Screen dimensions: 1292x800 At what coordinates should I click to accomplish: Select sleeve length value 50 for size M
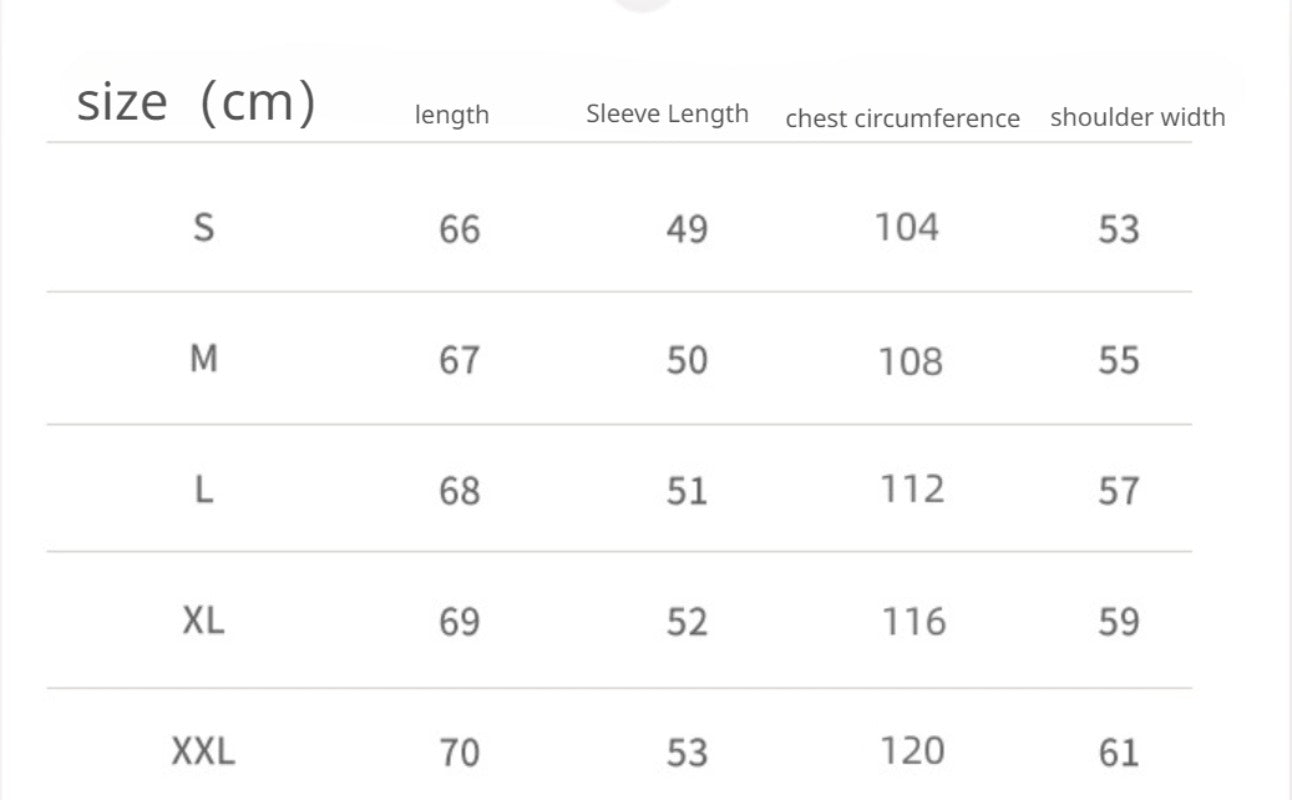687,360
